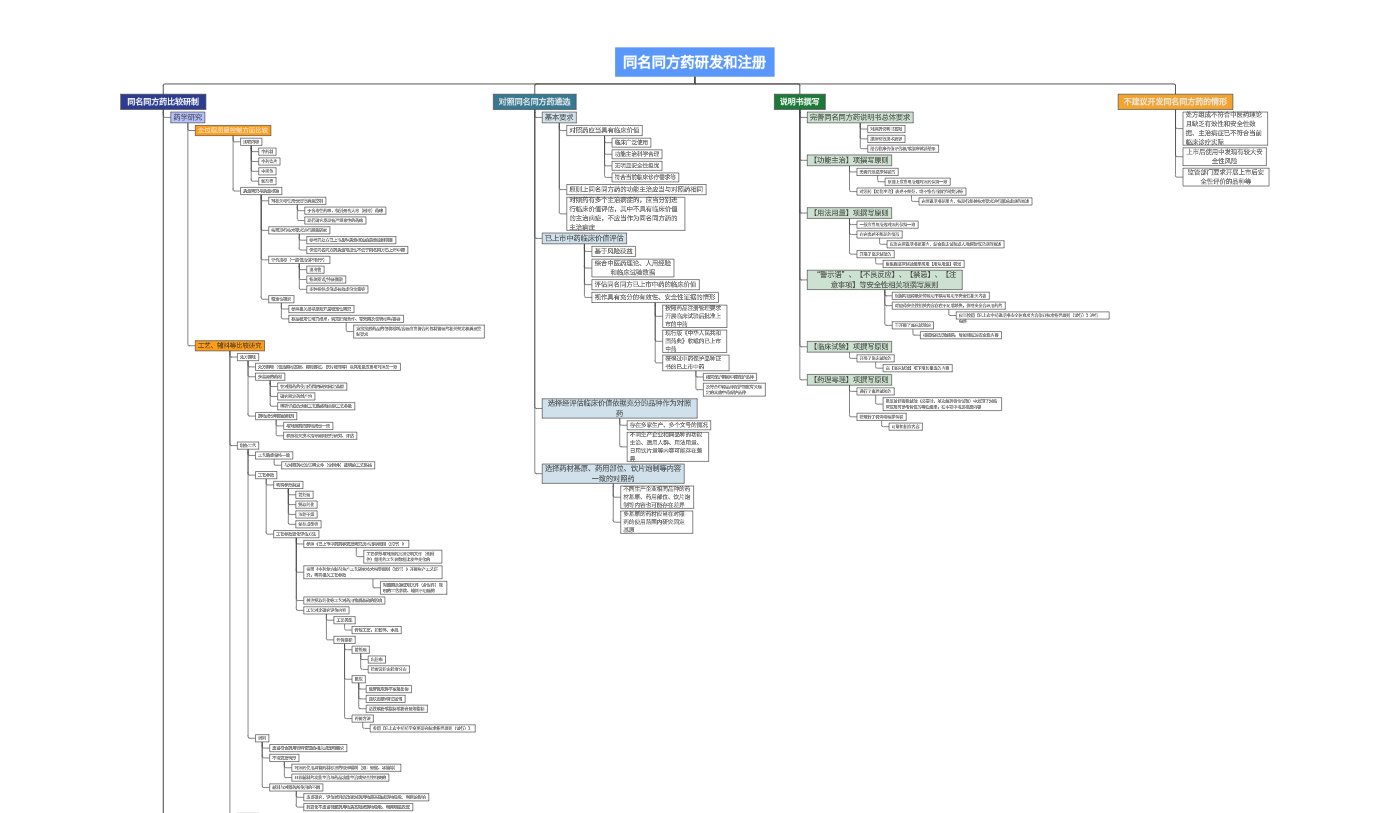Select node 监管部门要求开展上市后安全性评价的品种等

coord(1225,176)
